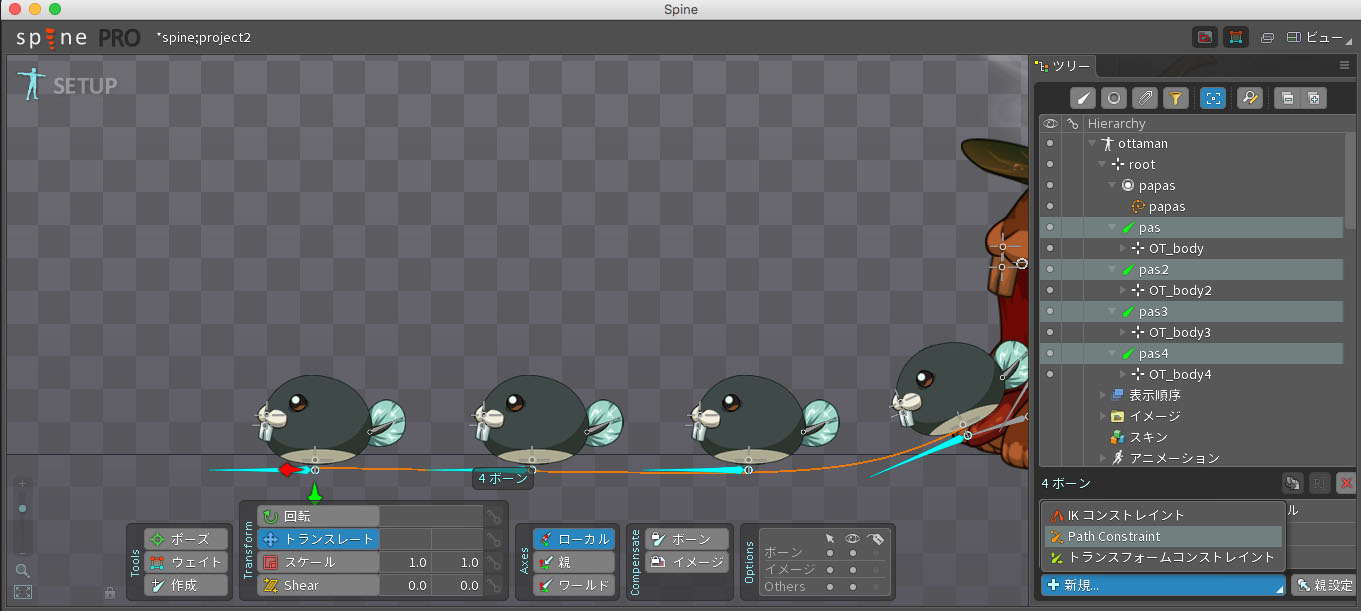This screenshot has width=1361, height=611.
Task: Click the zoom slider handle
Action: (x=23, y=508)
